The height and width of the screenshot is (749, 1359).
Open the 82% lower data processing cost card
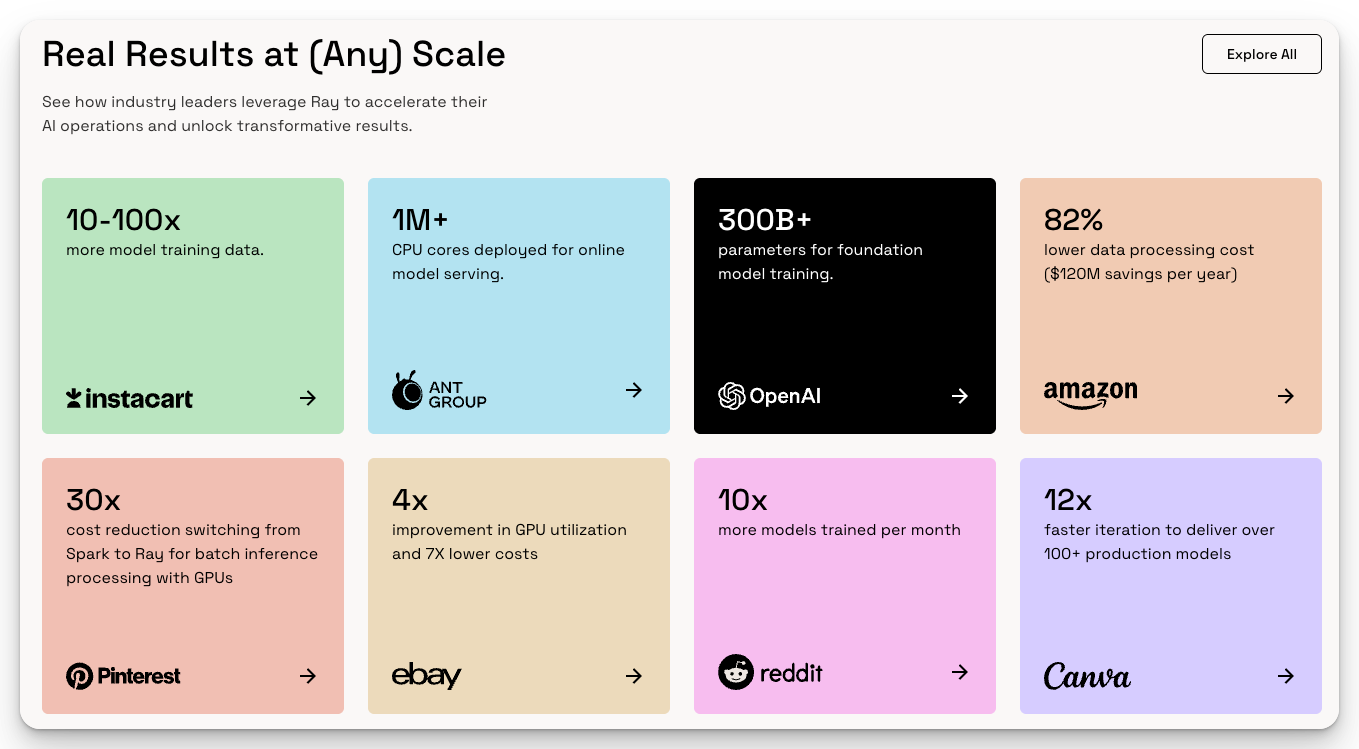pos(1171,306)
